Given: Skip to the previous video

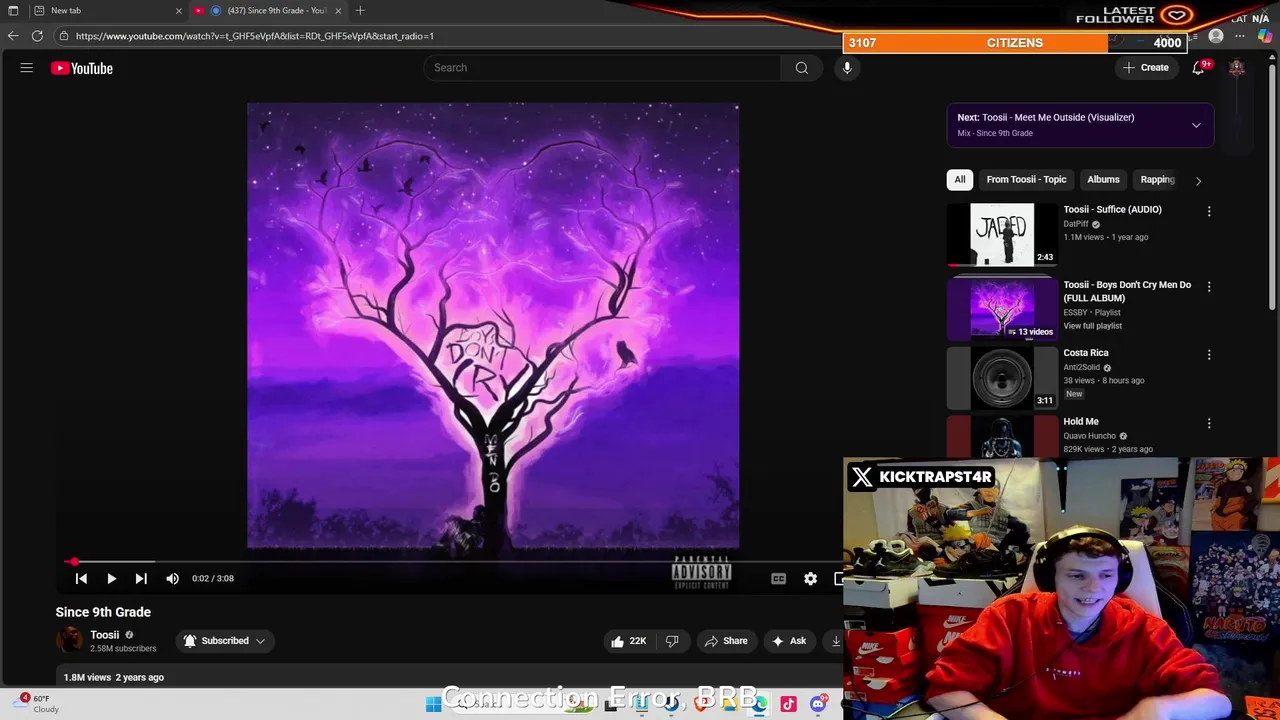Looking at the screenshot, I should click(x=81, y=578).
